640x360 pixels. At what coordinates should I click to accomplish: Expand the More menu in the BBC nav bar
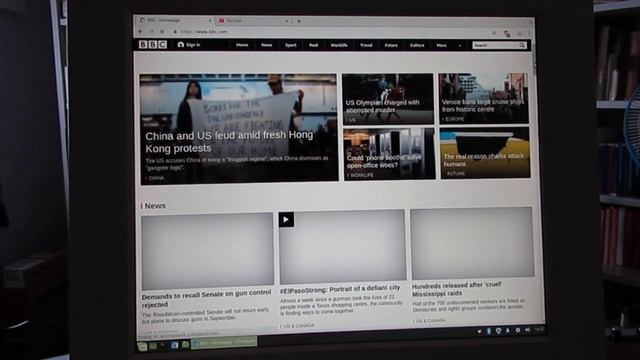tap(442, 45)
